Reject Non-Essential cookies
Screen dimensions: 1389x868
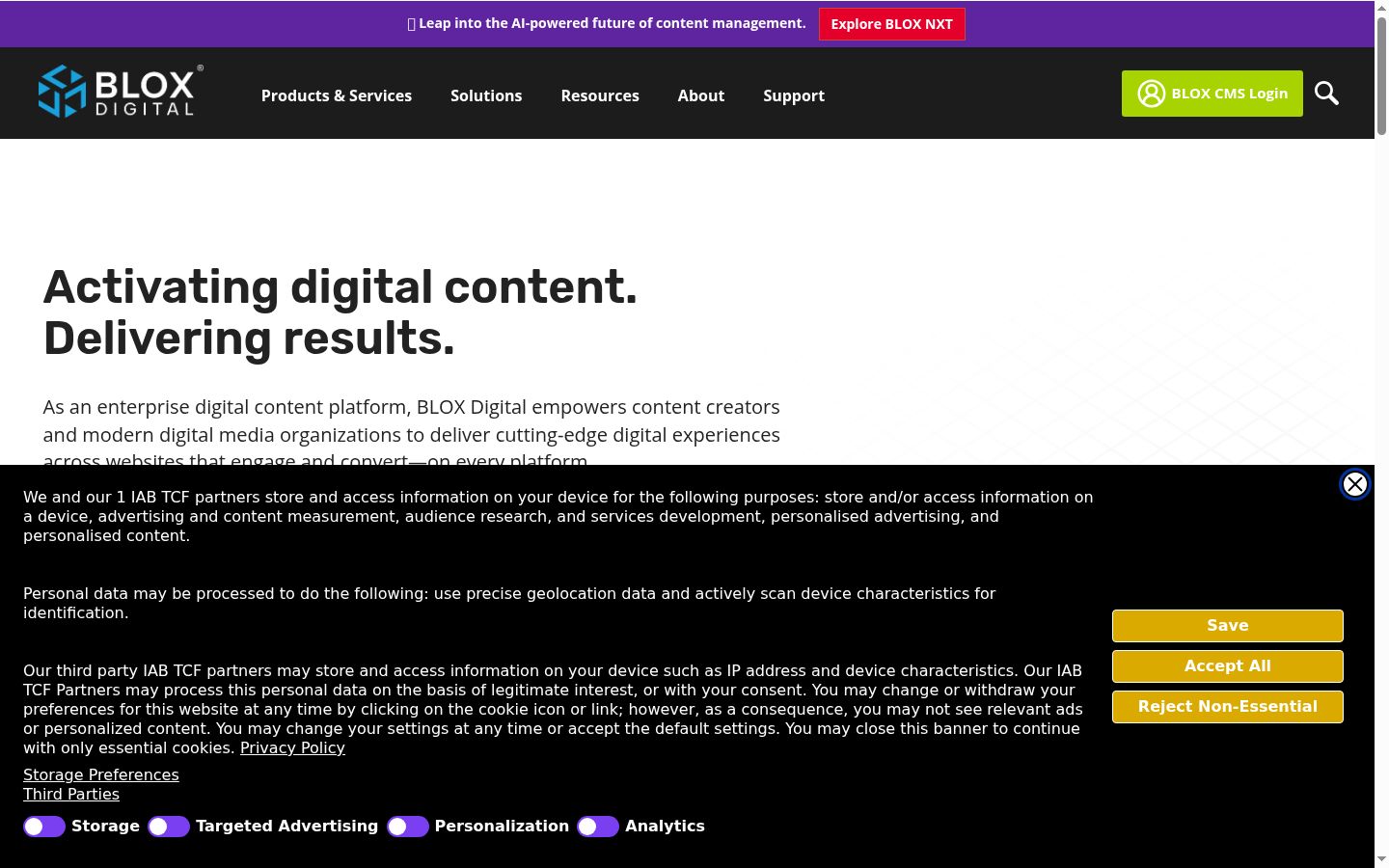click(x=1228, y=707)
